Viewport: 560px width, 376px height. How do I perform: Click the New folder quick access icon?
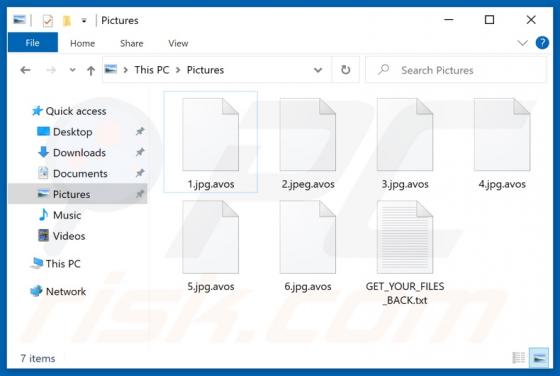[x=66, y=21]
